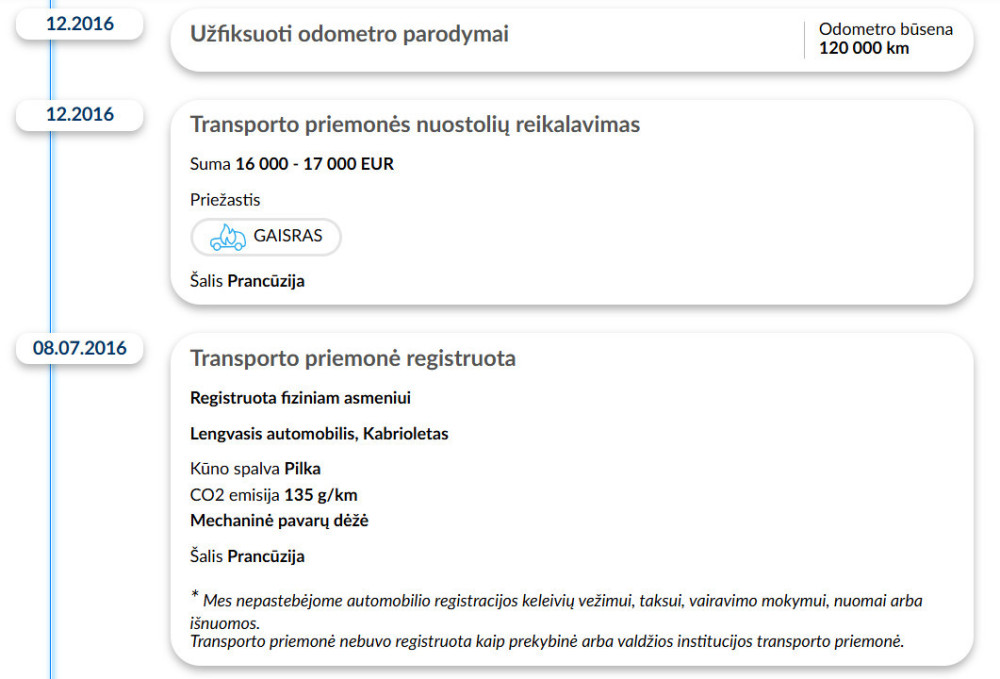Click the Kūno spalva Pilka line
The width and height of the screenshot is (1000, 679).
tap(255, 468)
